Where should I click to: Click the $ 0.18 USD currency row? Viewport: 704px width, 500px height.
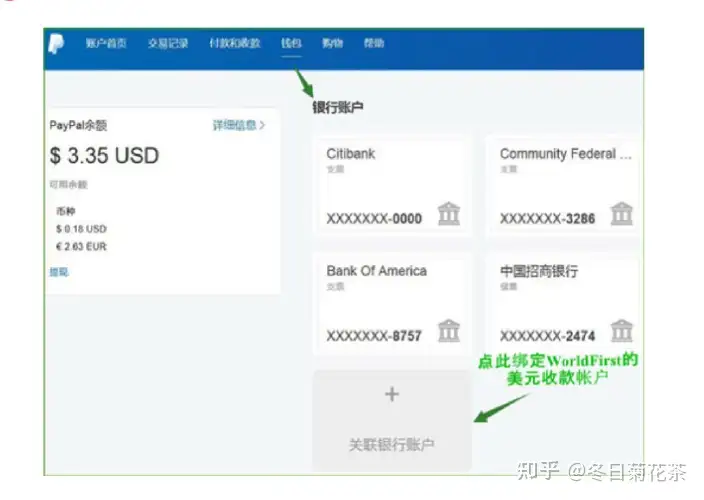tap(81, 229)
